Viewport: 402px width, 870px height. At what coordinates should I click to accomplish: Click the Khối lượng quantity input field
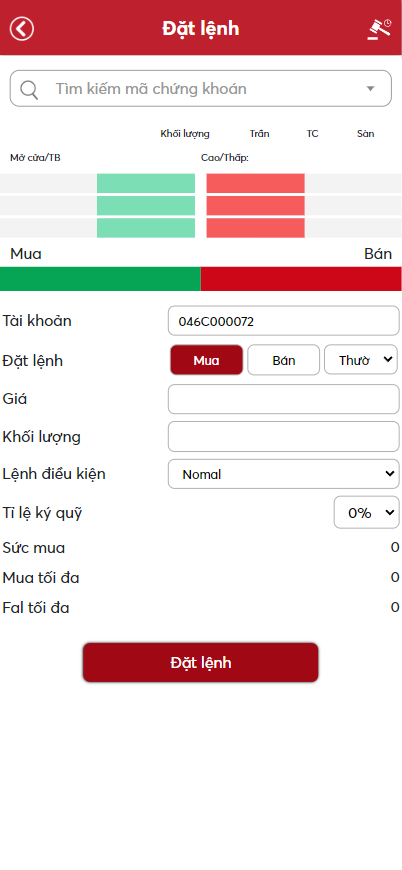point(283,437)
